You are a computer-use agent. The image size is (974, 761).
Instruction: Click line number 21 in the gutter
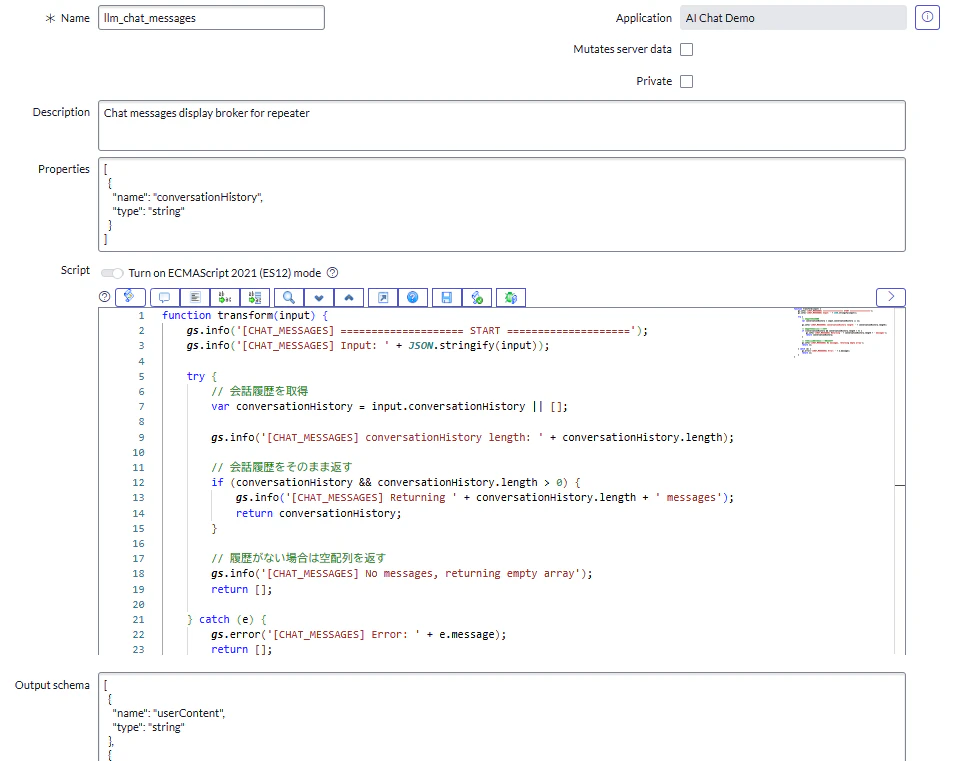(x=138, y=619)
